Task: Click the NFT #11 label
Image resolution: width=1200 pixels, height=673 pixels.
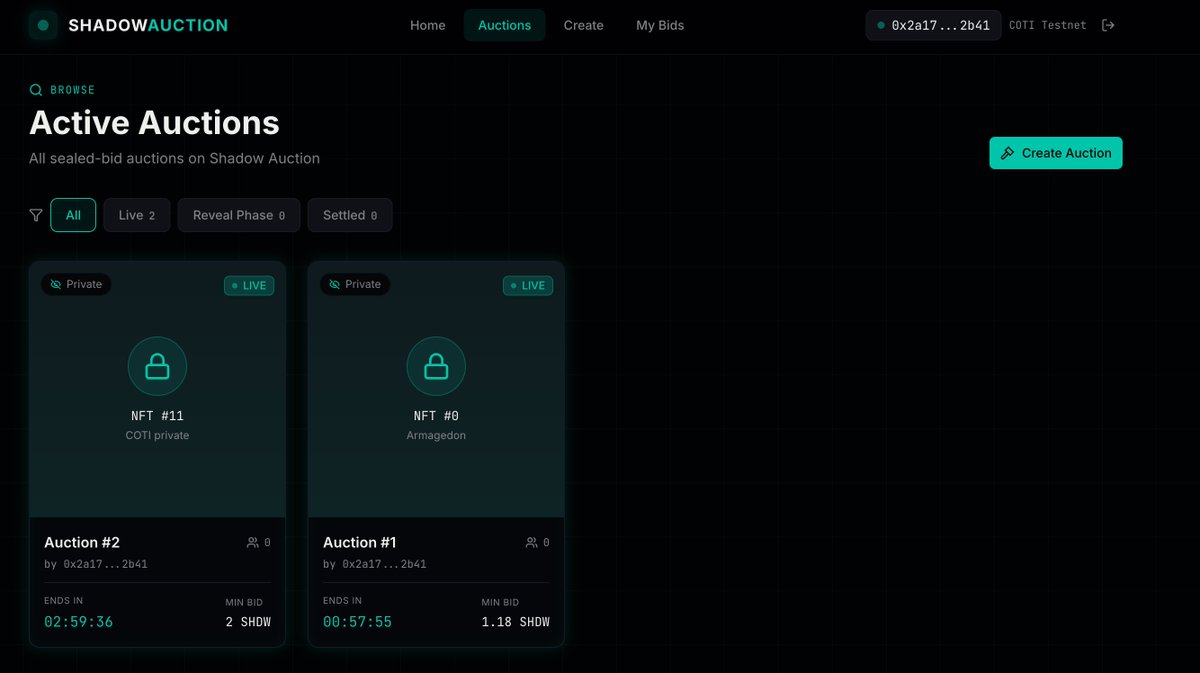Action: coord(158,416)
